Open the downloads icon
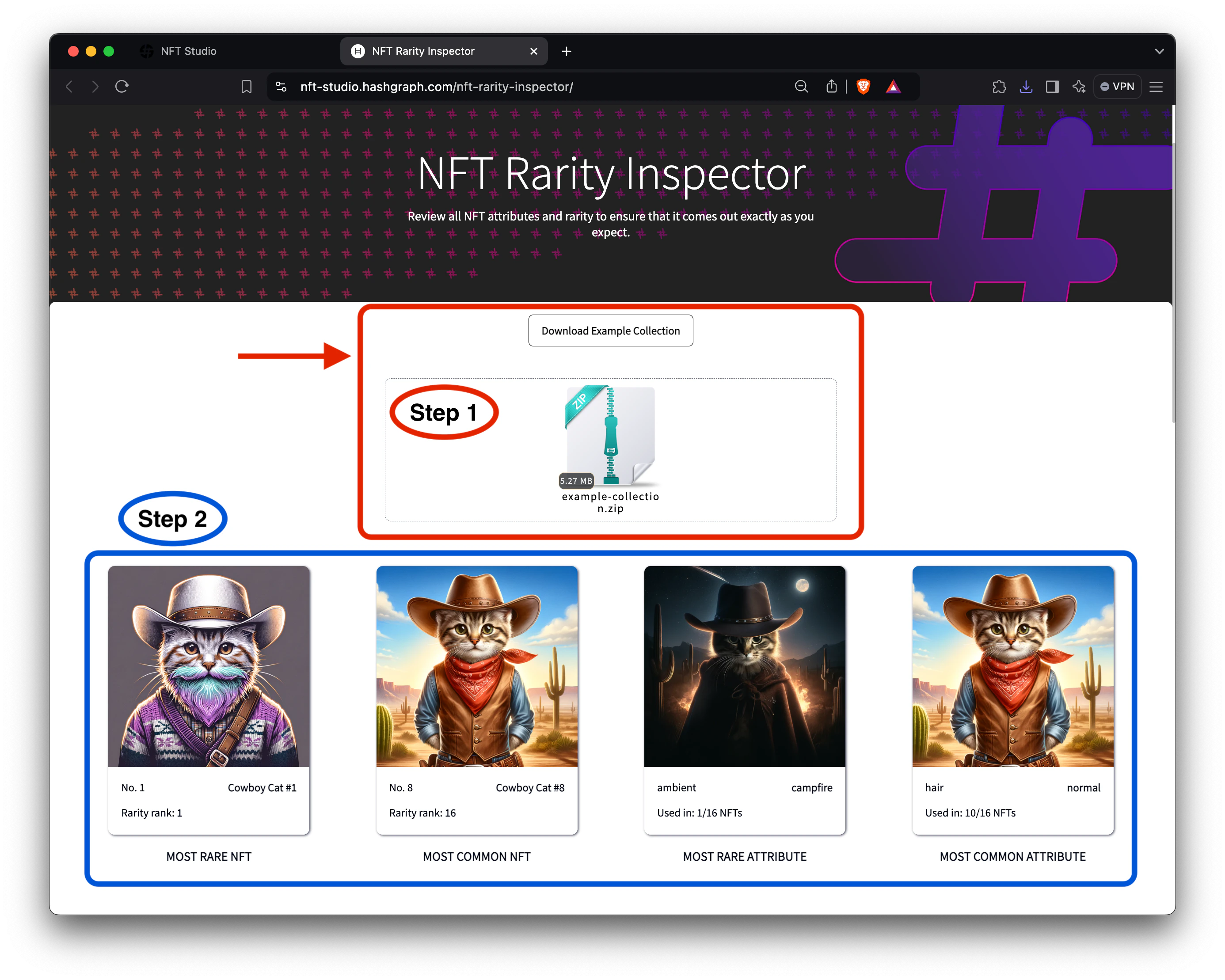 point(1026,86)
